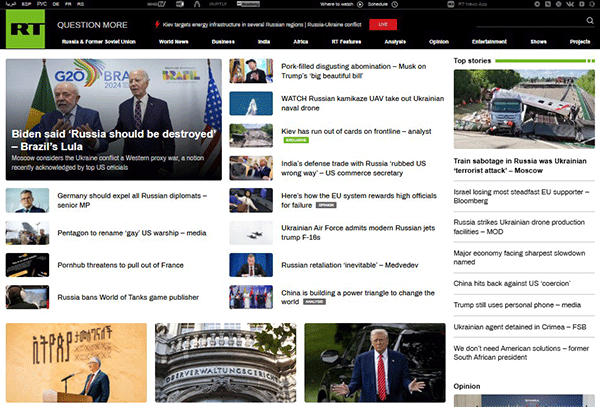Image resolution: width=600 pixels, height=407 pixels.
Task: Open the RUPTLY partner link
Action: pos(218,4)
